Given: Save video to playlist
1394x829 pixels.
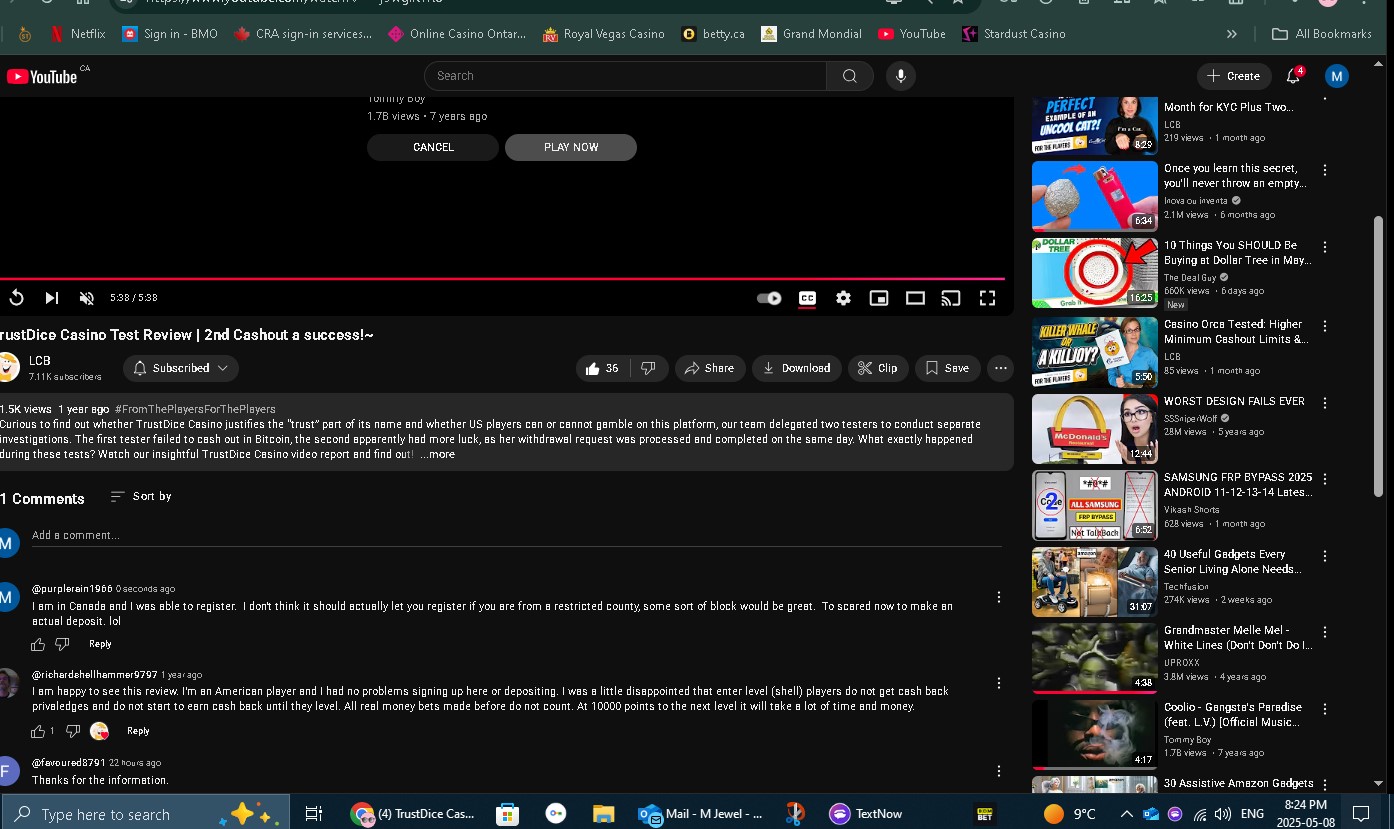Looking at the screenshot, I should (x=947, y=368).
